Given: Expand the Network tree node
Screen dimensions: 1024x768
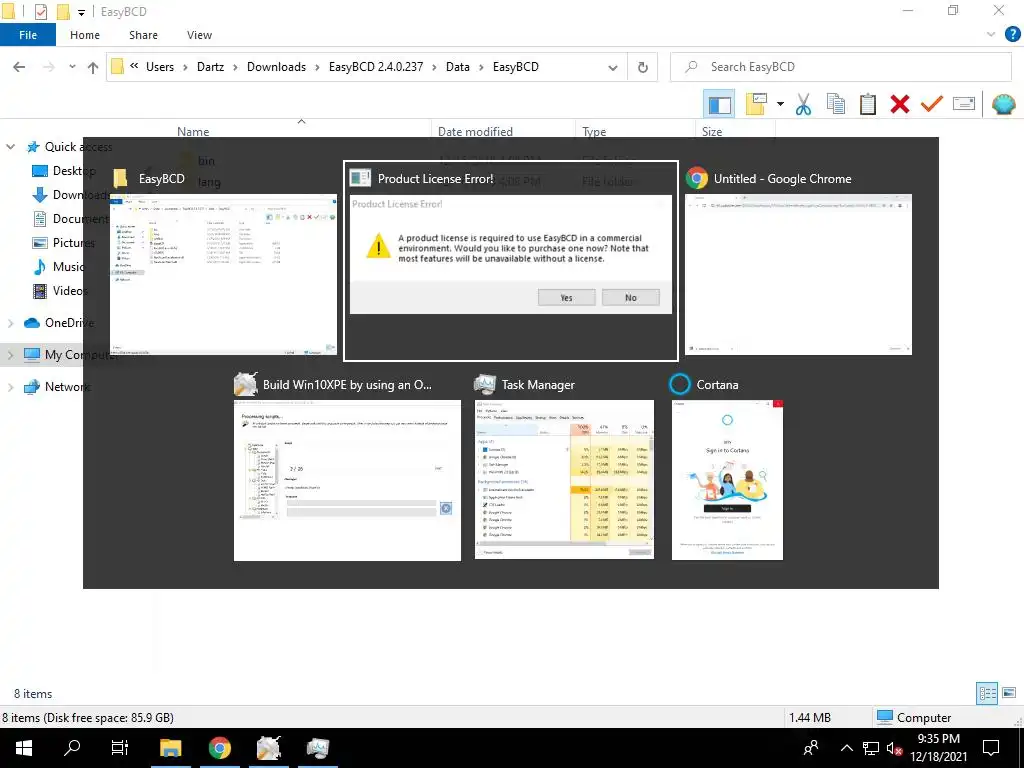Looking at the screenshot, I should click(x=10, y=387).
